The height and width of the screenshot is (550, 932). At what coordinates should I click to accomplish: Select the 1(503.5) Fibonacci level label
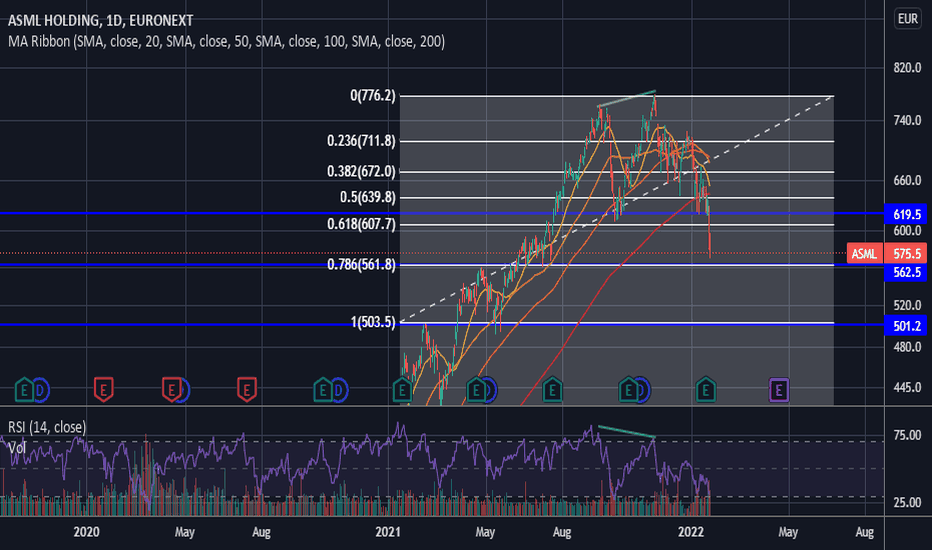pyautogui.click(x=373, y=322)
